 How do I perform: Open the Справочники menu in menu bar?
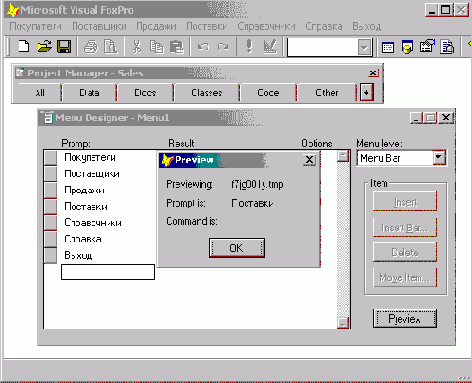point(266,26)
